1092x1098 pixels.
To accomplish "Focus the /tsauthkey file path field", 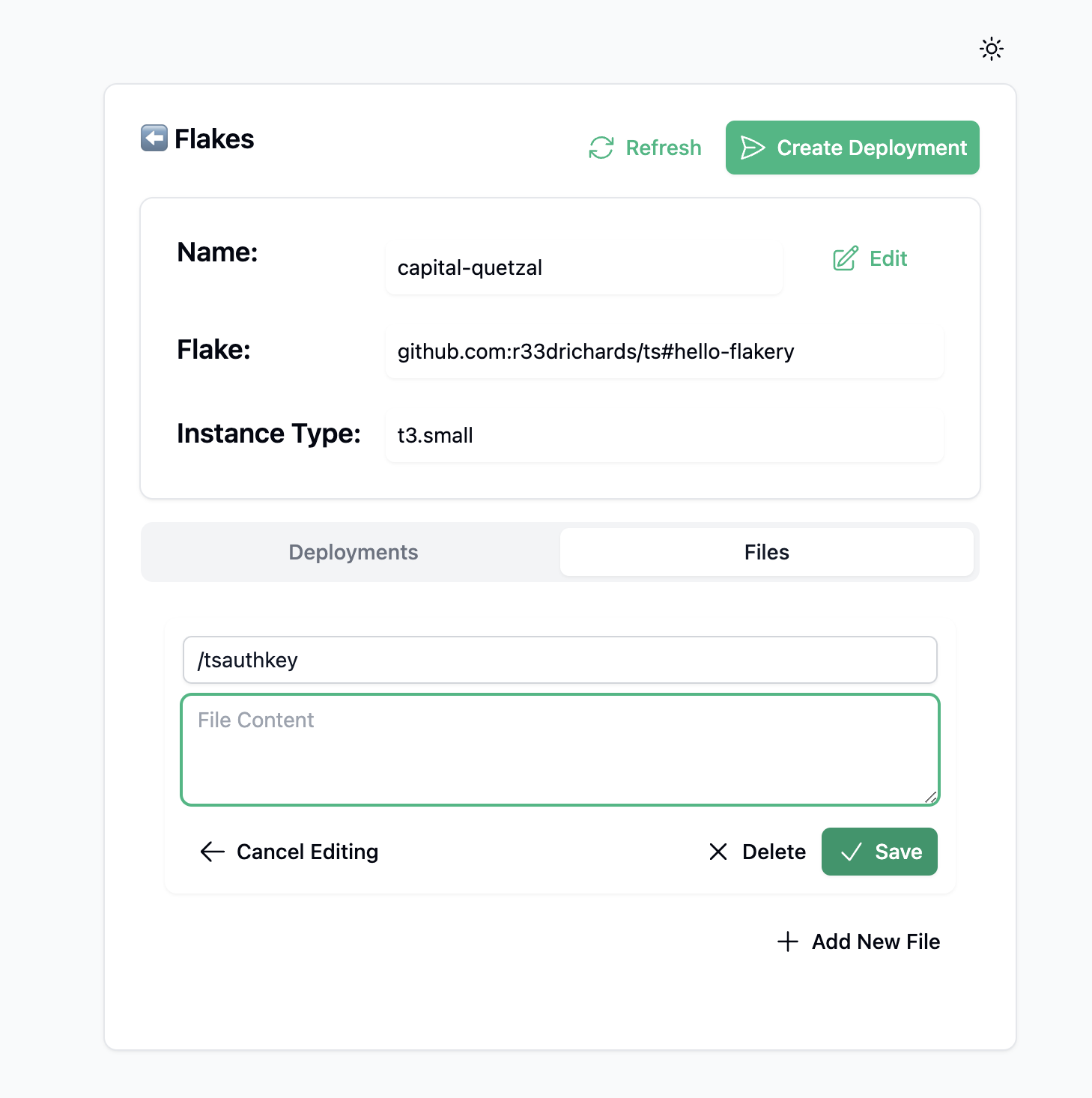I will 559,660.
